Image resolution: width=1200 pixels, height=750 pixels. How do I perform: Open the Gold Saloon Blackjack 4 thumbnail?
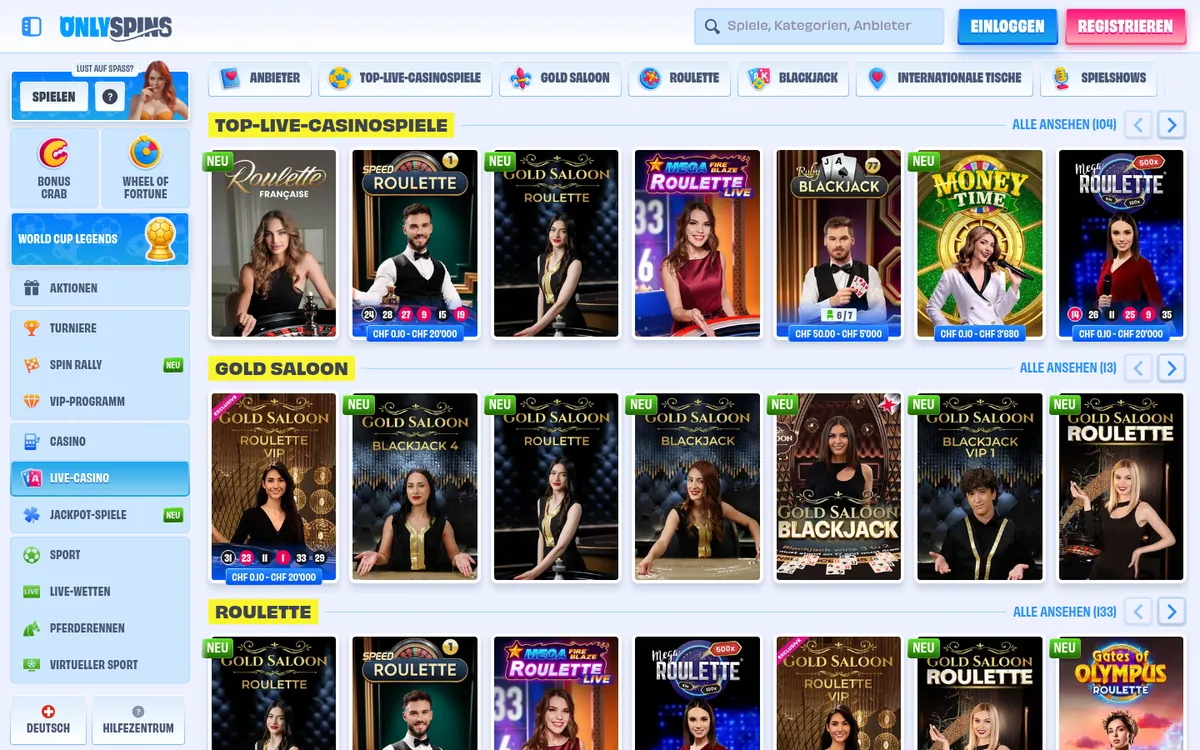point(415,487)
